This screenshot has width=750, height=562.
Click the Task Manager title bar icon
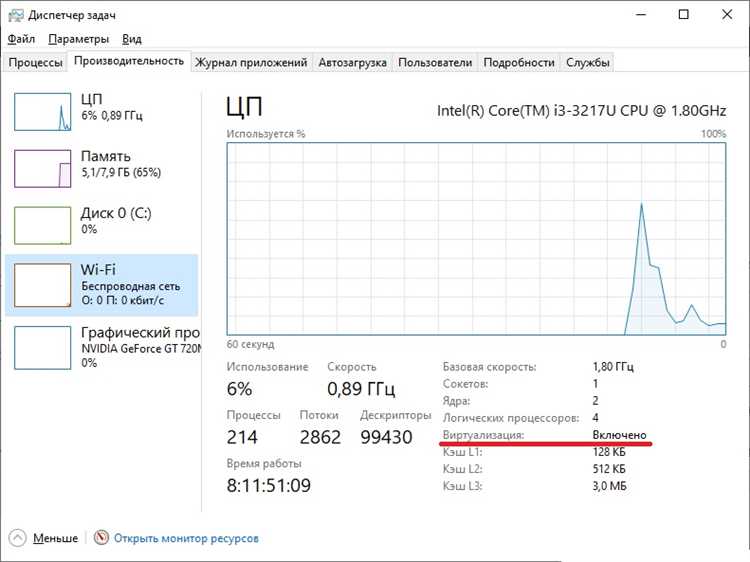pos(16,15)
